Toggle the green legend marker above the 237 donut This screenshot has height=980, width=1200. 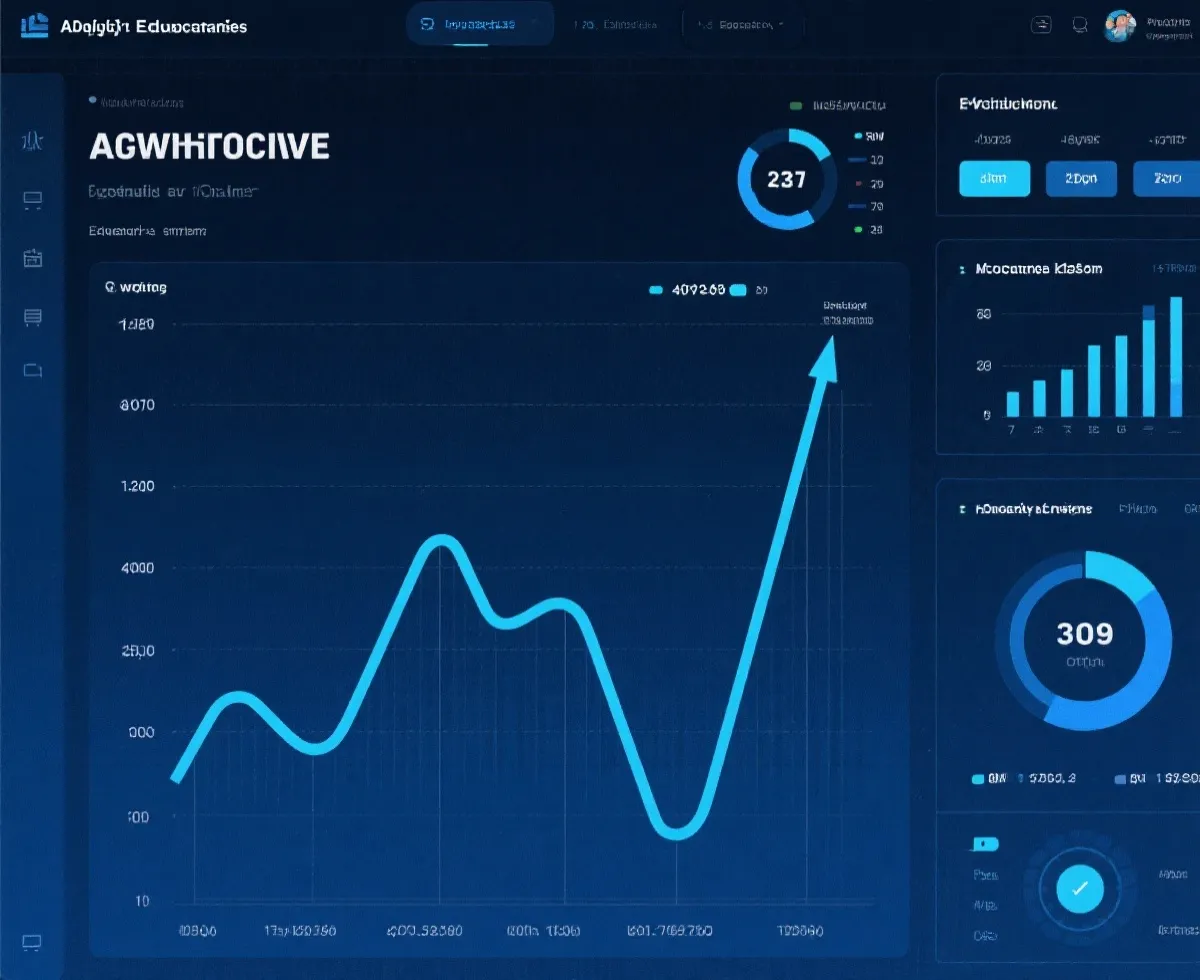pos(796,105)
